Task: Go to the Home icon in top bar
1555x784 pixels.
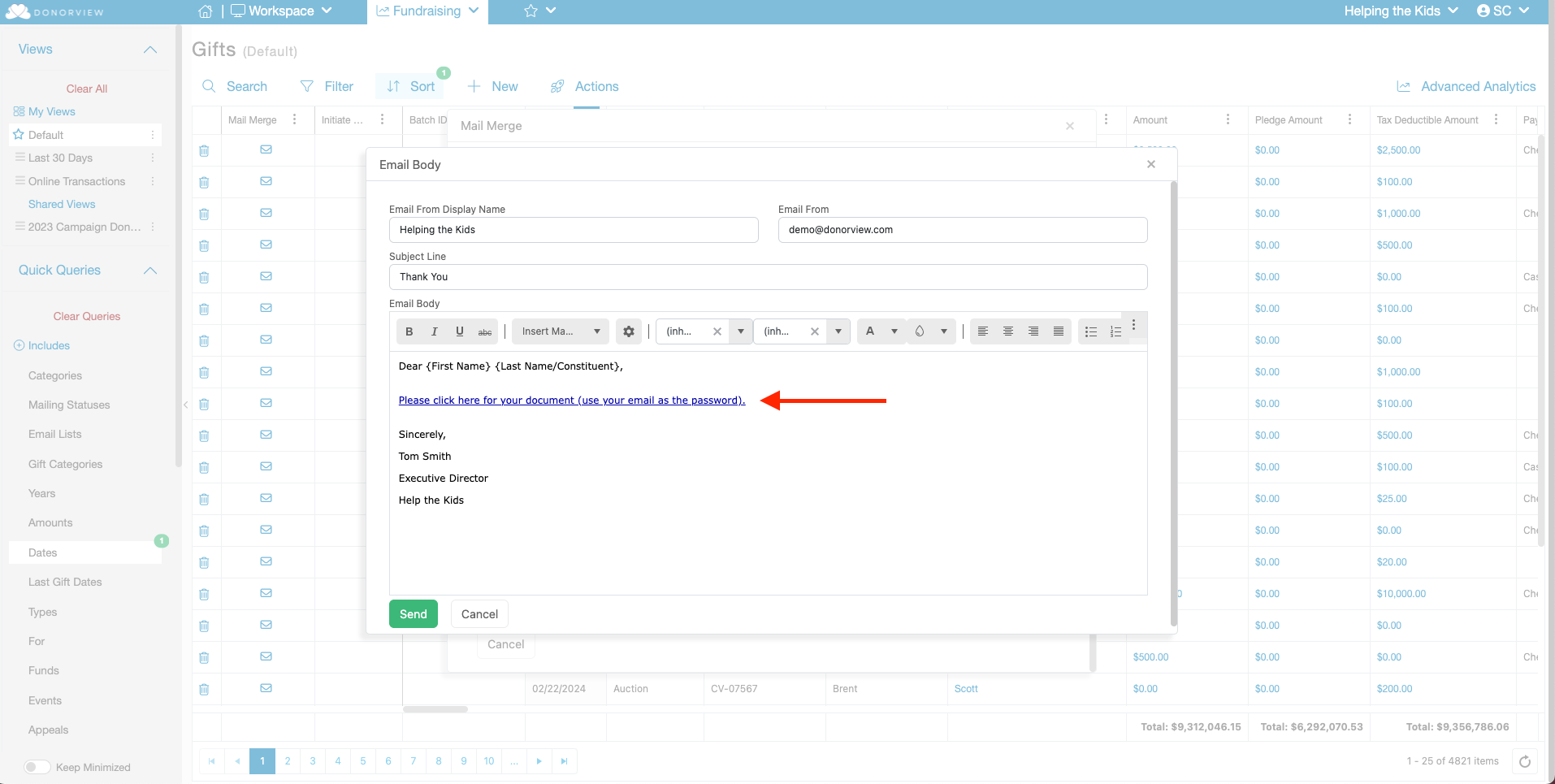Action: pos(206,11)
